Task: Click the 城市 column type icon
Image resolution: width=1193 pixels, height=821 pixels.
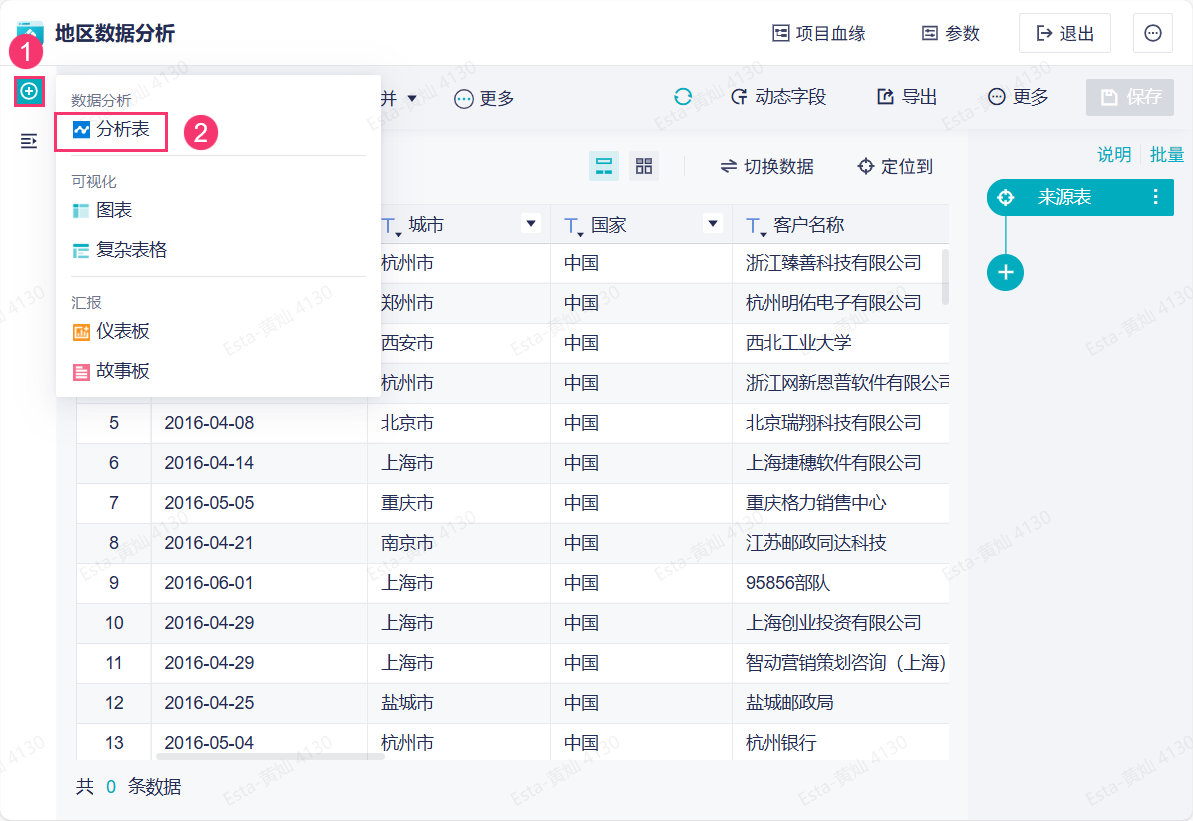Action: pyautogui.click(x=391, y=226)
